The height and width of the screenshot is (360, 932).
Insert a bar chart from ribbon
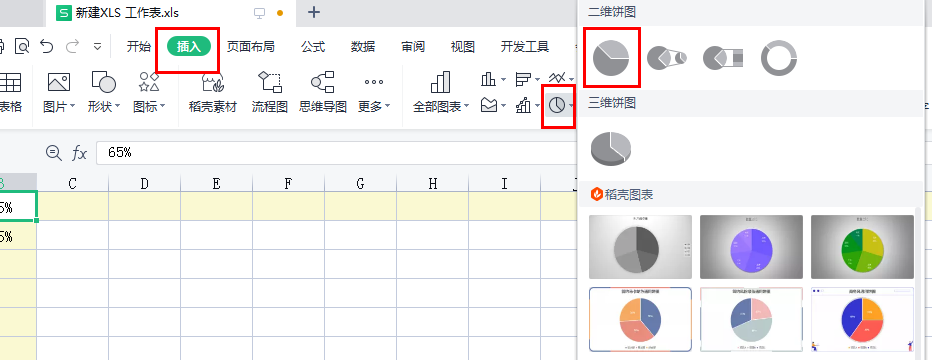click(x=523, y=78)
